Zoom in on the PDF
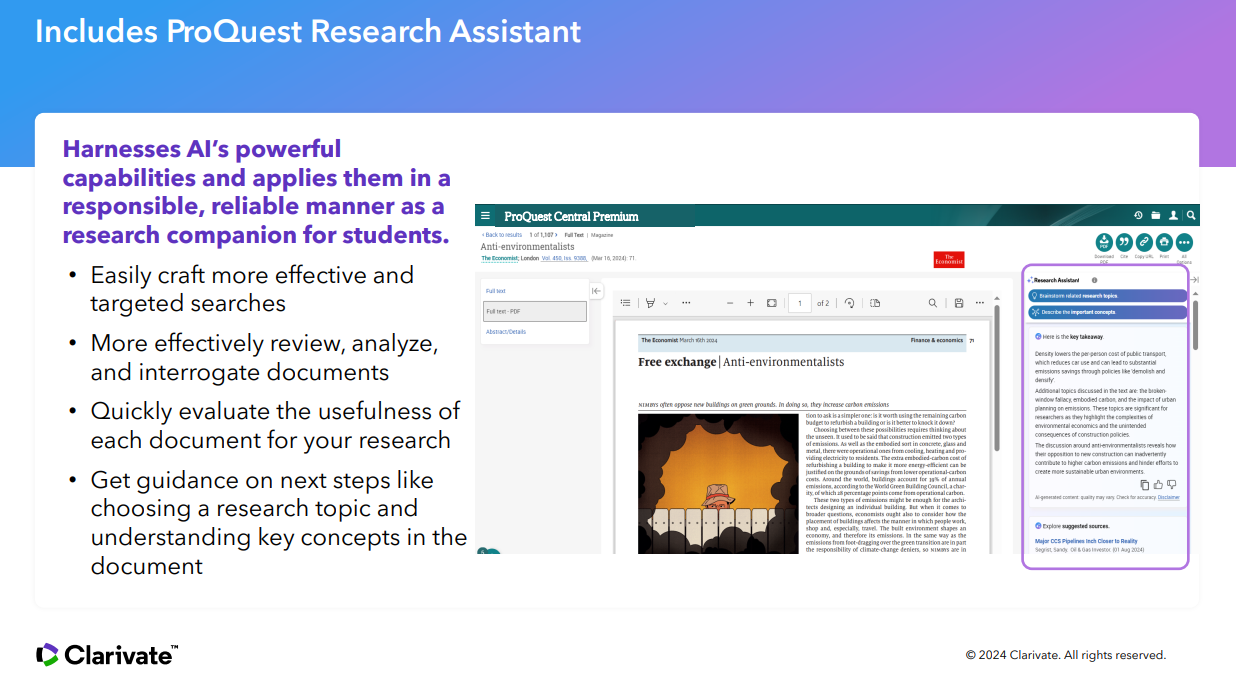This screenshot has width=1236, height=679. 751,303
